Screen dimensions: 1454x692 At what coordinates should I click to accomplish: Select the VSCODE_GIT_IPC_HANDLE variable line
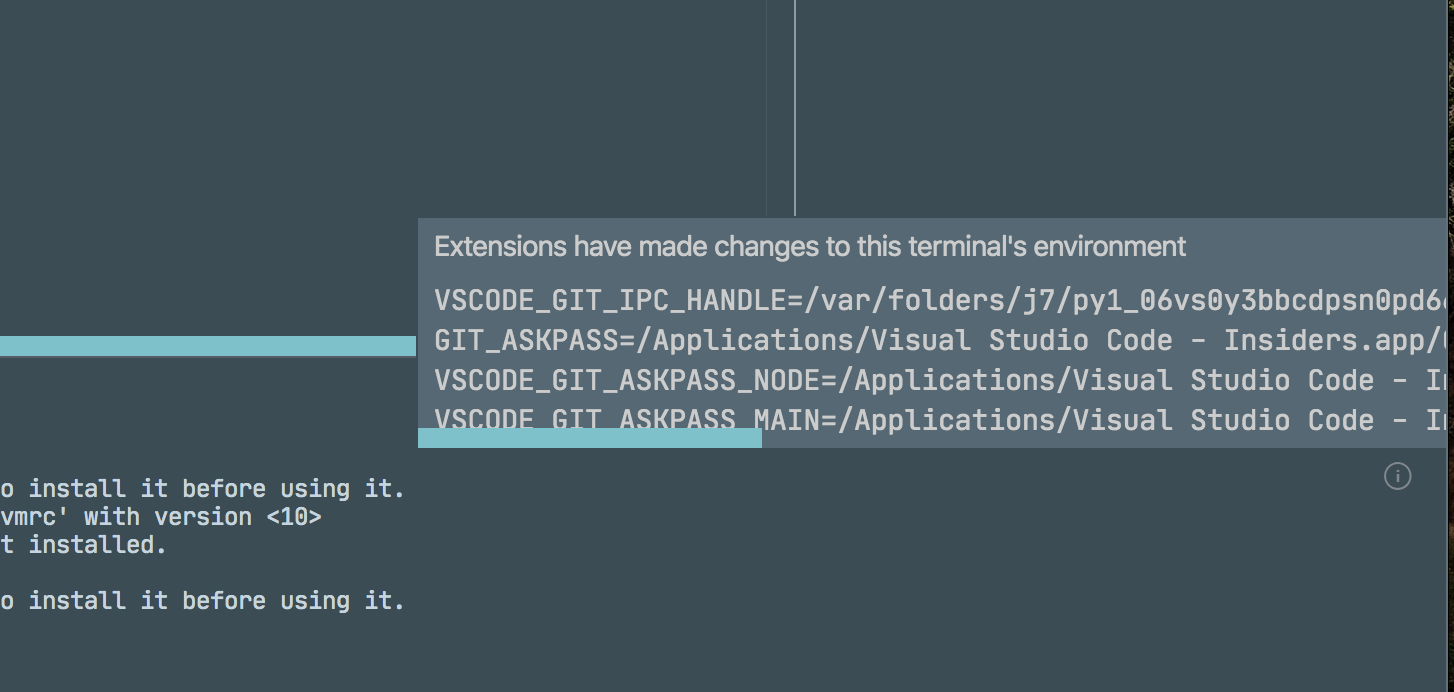click(800, 299)
